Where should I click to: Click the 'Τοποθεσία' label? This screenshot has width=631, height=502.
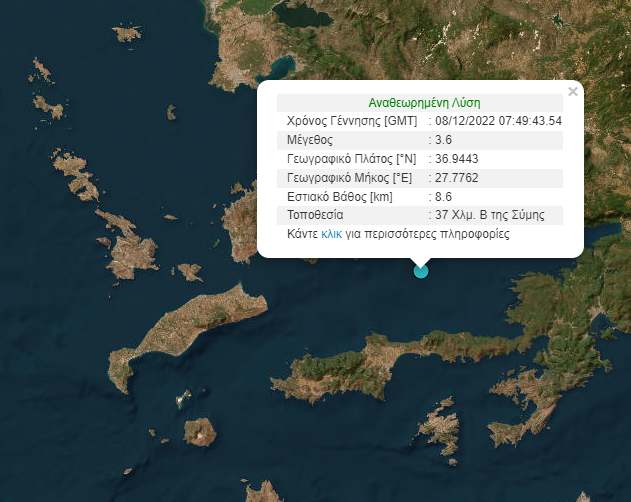pos(315,215)
